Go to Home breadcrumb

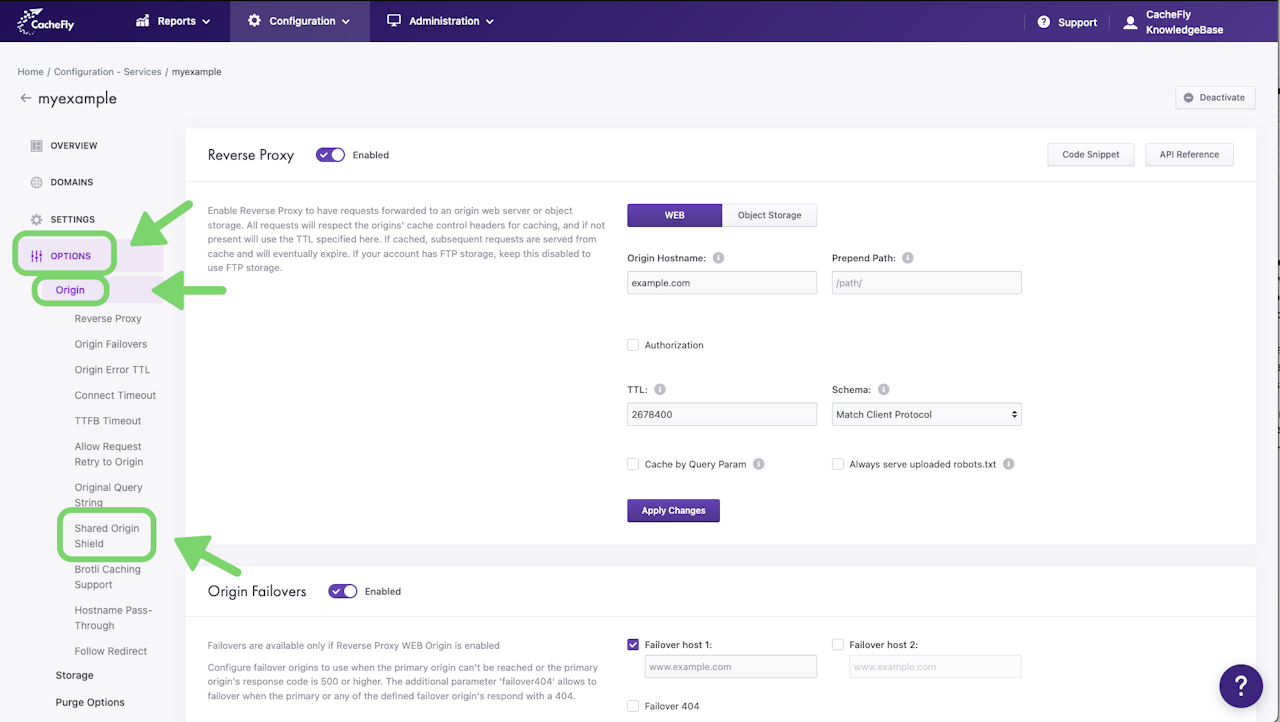30,72
